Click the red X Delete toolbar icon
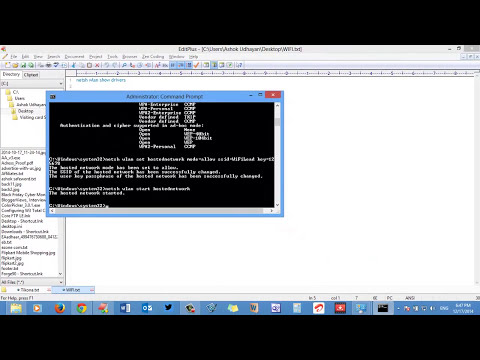The image size is (480, 360). (97, 65)
